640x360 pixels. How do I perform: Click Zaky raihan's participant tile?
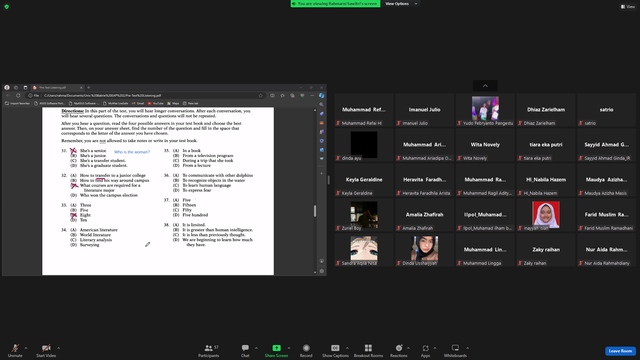pyautogui.click(x=546, y=250)
